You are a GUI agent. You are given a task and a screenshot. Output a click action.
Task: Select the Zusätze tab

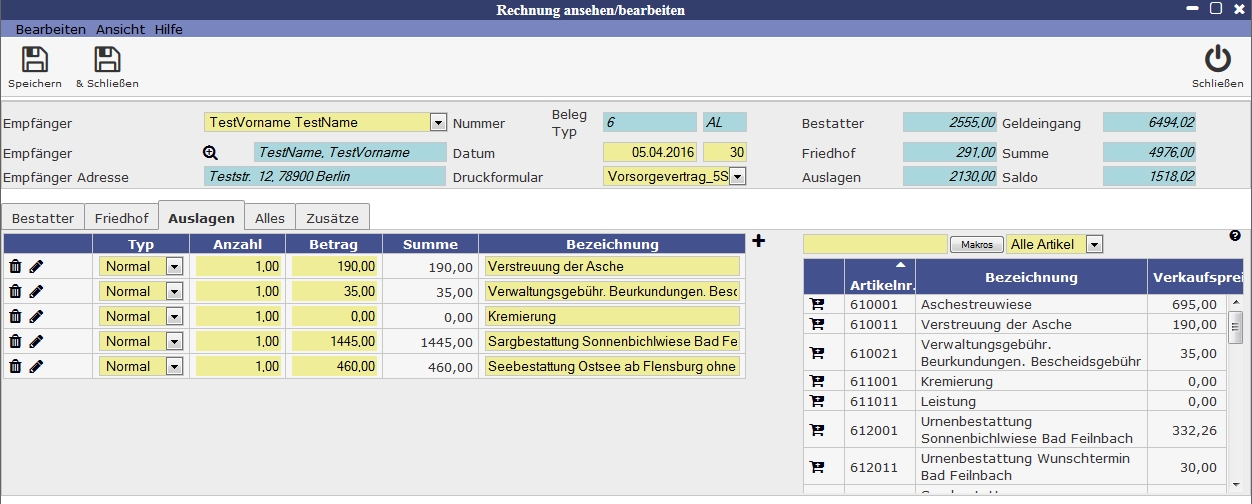(x=334, y=218)
